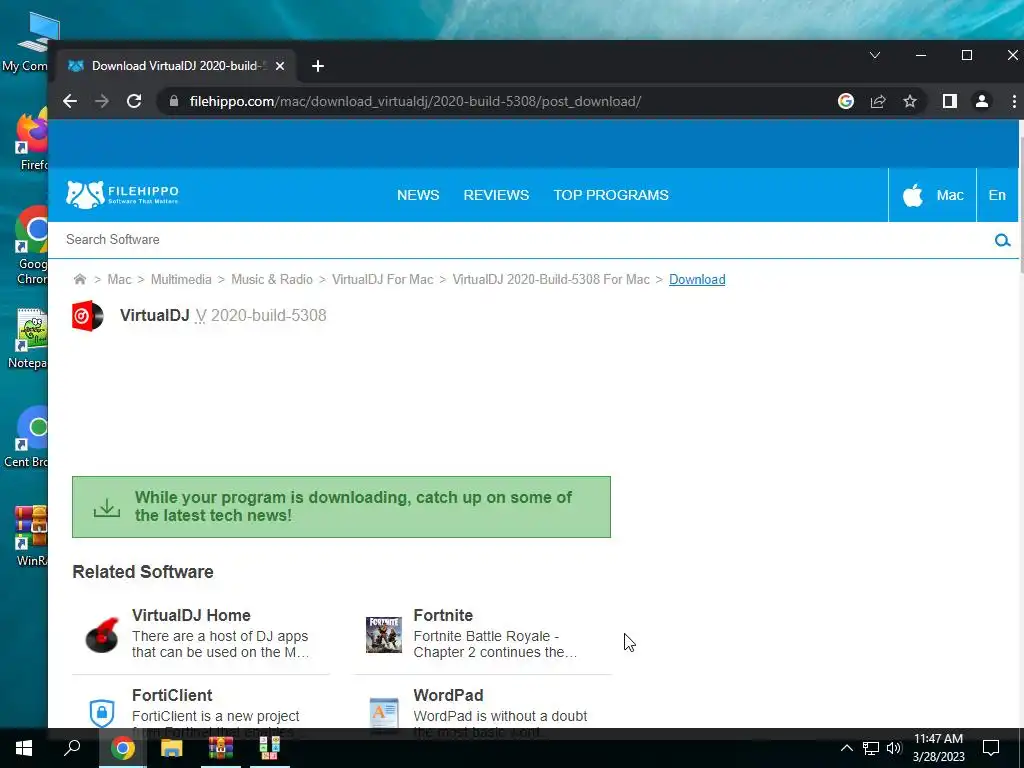Click the FortiClient shield icon

click(102, 712)
